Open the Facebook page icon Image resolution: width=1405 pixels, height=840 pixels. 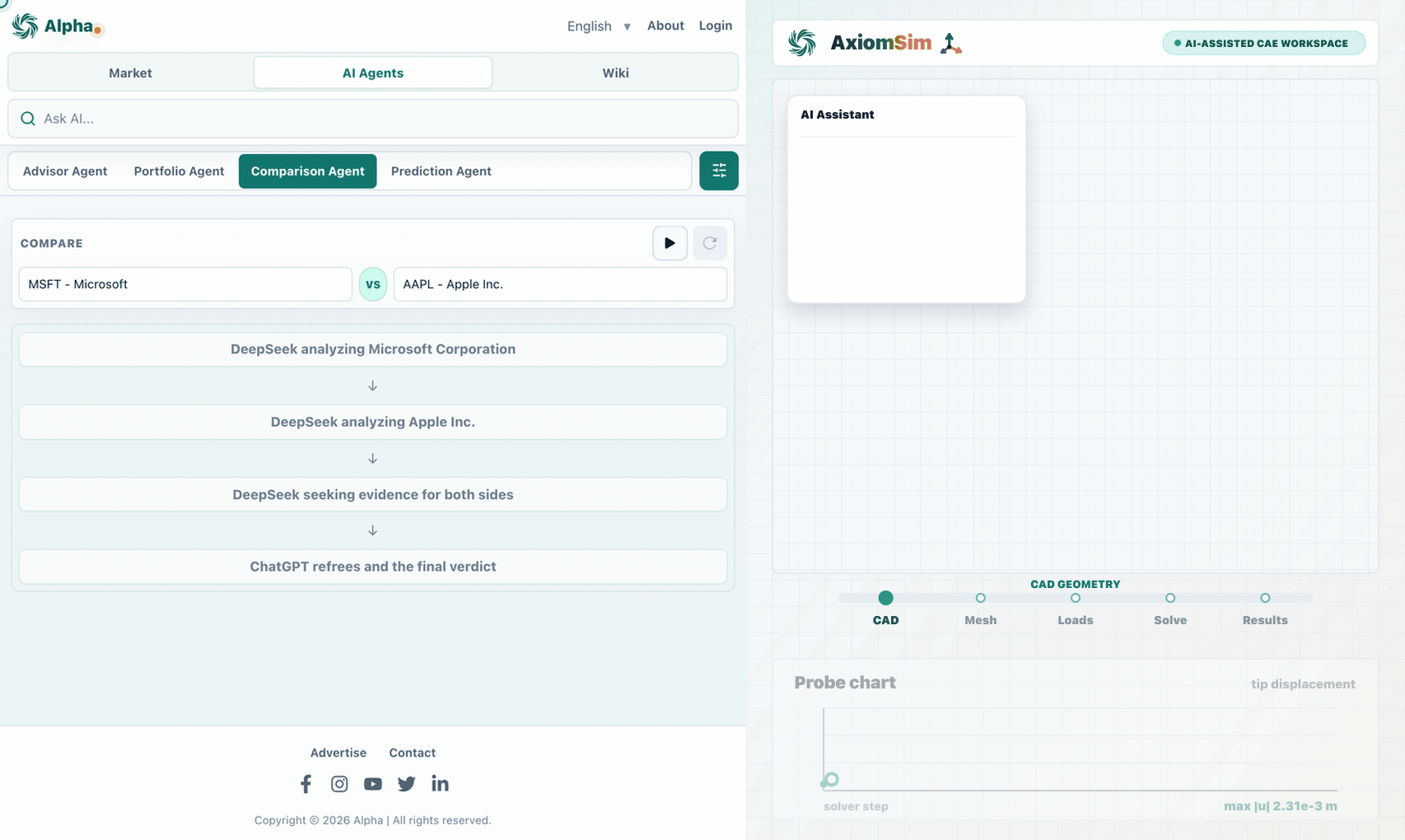coord(306,784)
